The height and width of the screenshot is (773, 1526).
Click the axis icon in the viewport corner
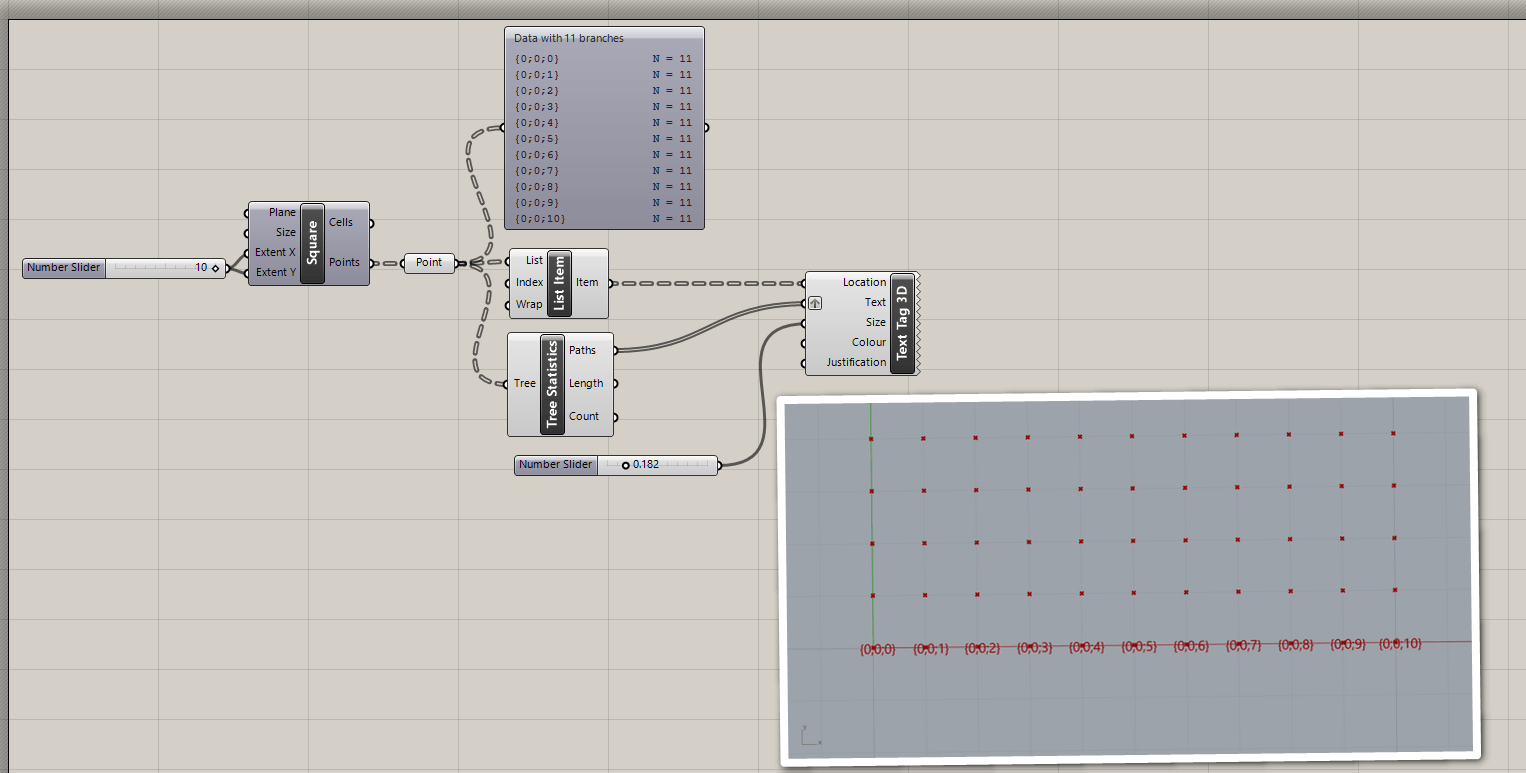(x=811, y=736)
